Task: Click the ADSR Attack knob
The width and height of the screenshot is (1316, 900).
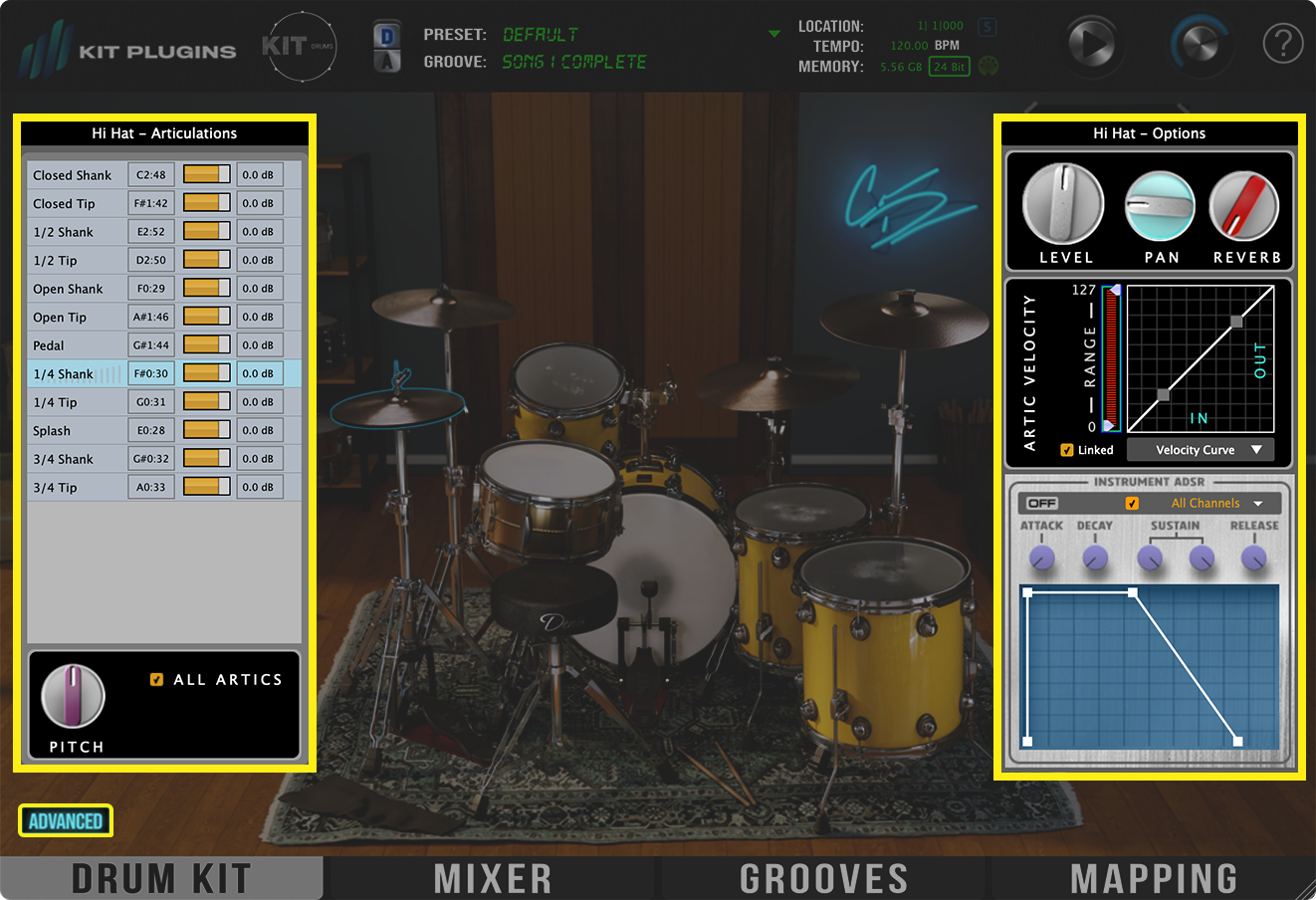Action: click(1041, 558)
